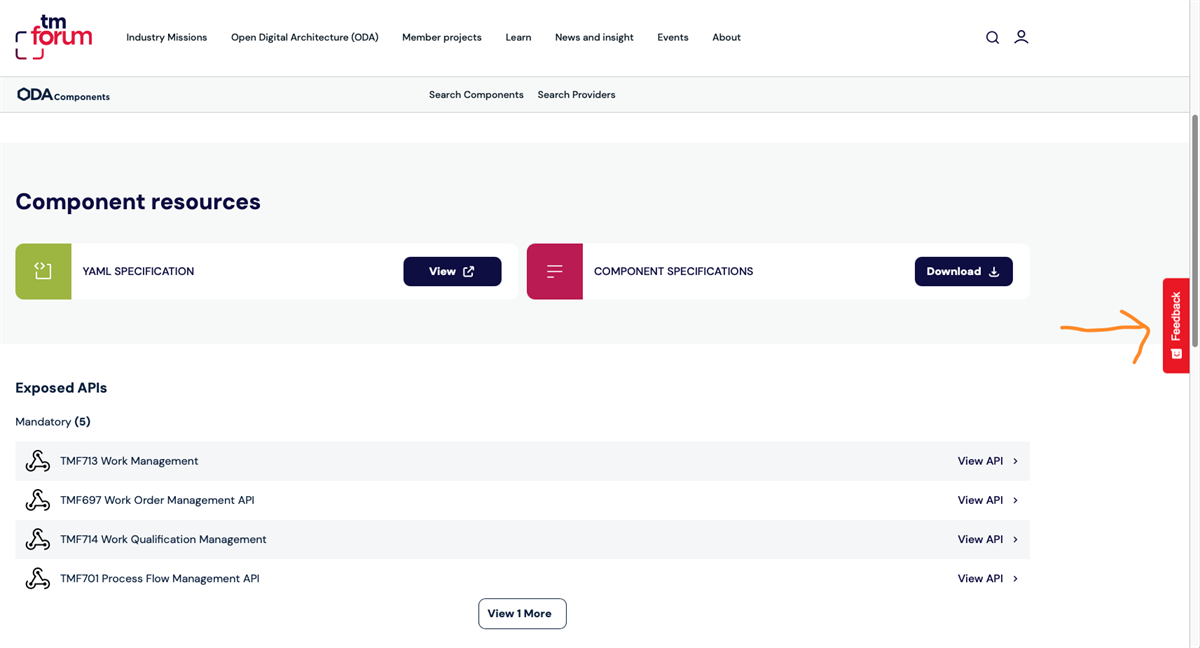Click View API chevron for TMF701 Process Flow

point(1015,578)
